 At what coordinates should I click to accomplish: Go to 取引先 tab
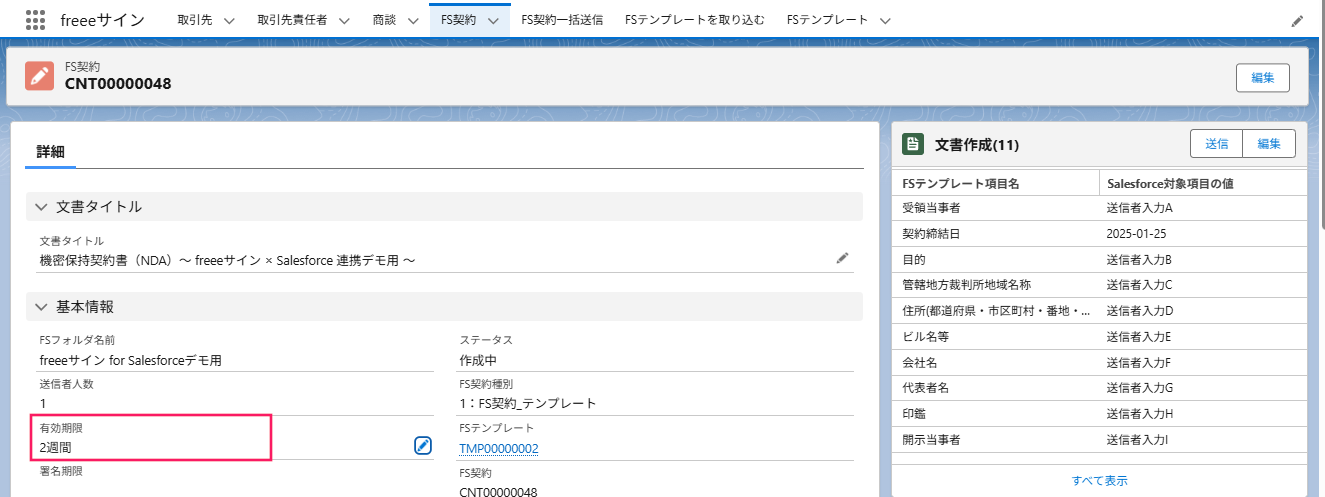(x=194, y=20)
